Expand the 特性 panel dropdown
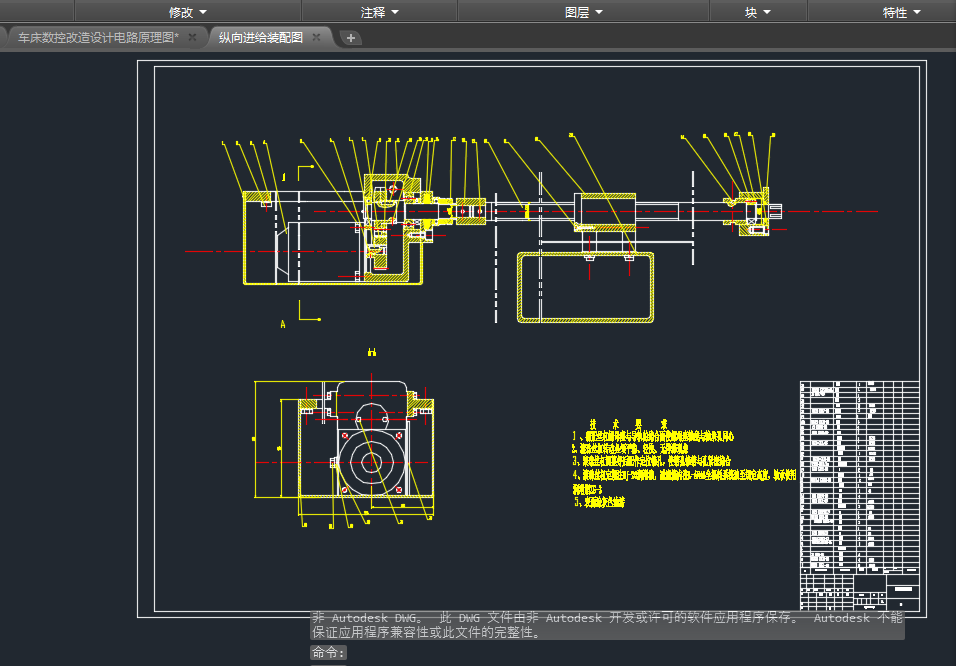 [x=902, y=12]
